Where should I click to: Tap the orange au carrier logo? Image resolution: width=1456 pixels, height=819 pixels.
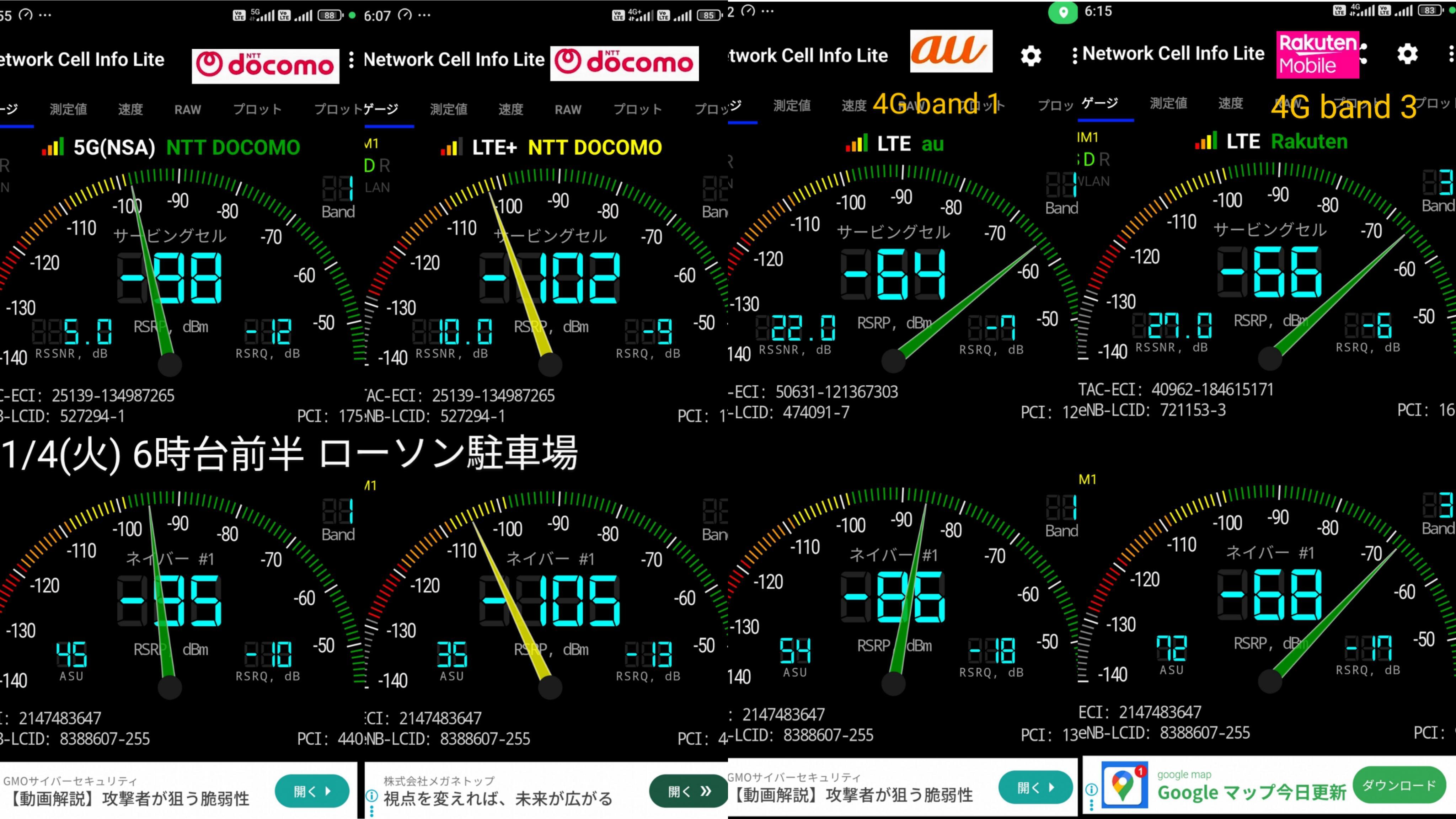(951, 51)
